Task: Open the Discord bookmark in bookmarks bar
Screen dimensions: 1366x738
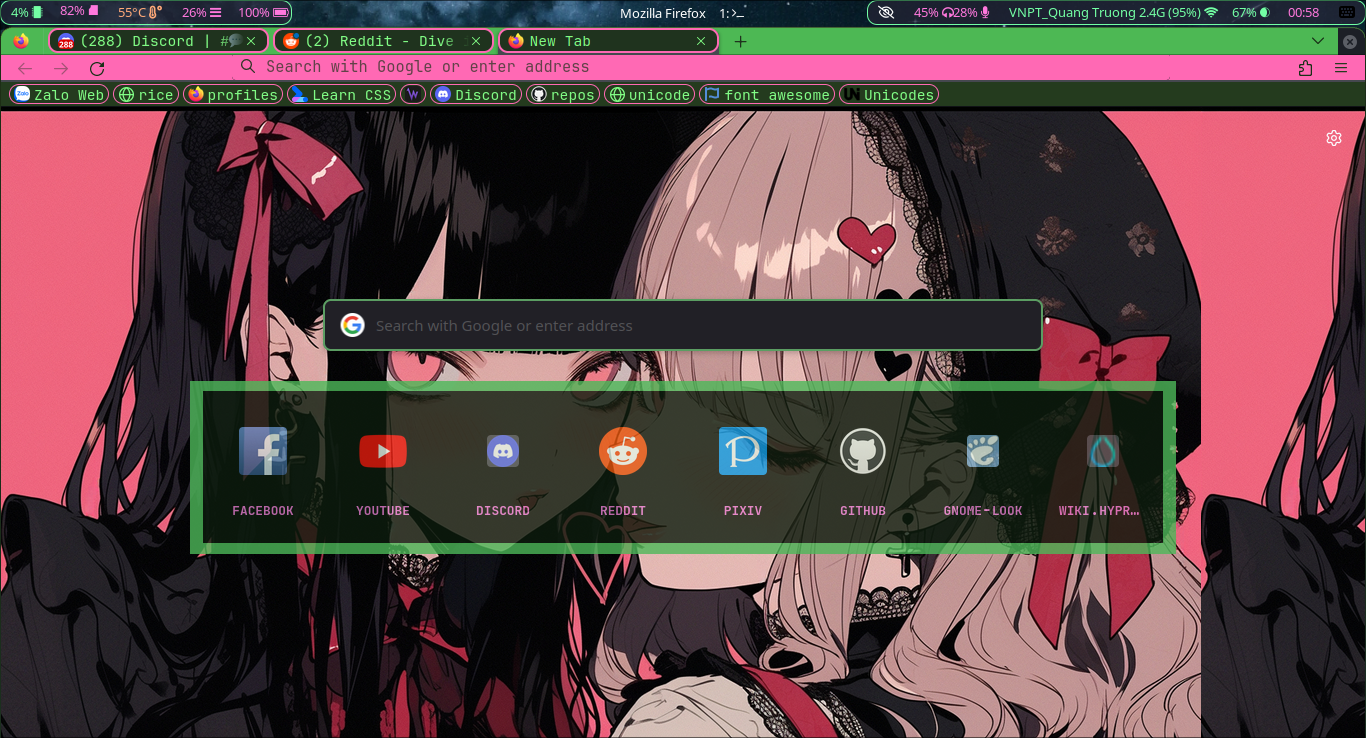Action: tap(476, 95)
